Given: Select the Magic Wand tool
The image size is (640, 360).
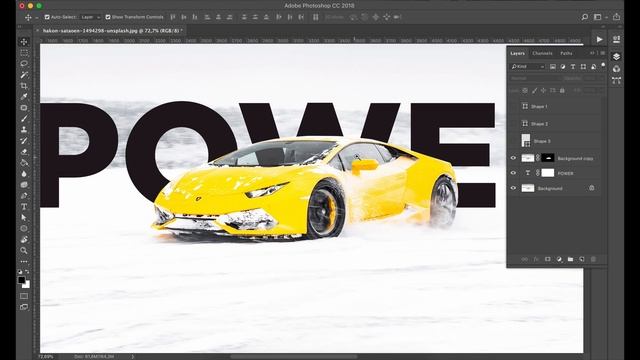Looking at the screenshot, I should 24,75.
